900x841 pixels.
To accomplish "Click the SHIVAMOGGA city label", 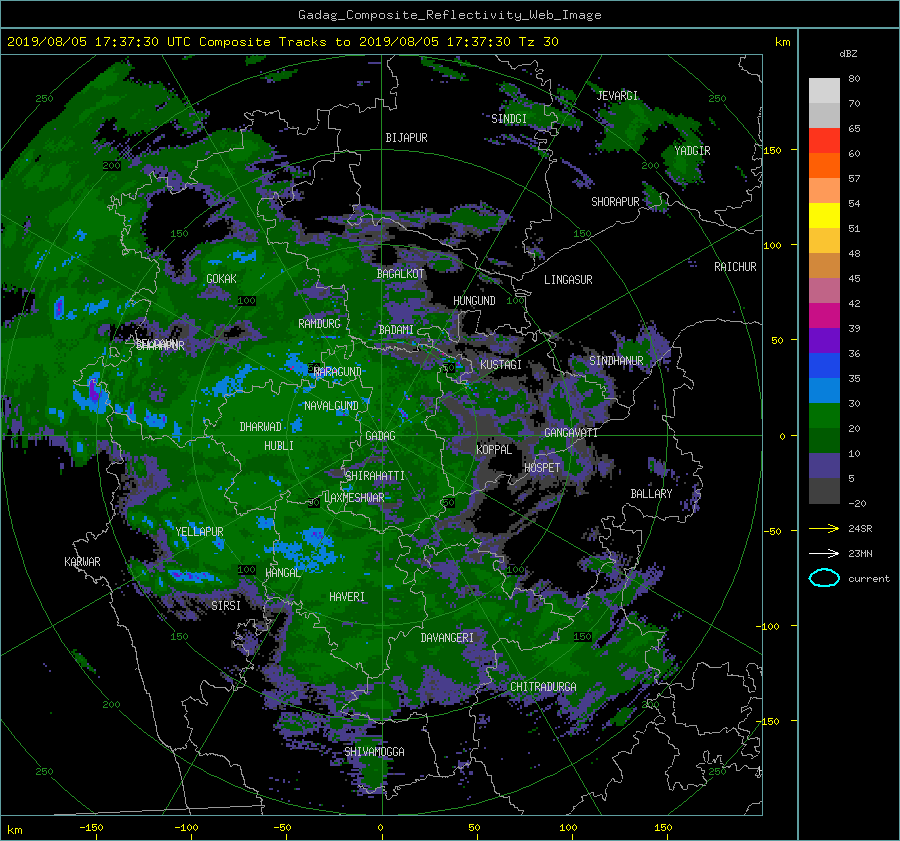I will click(x=374, y=751).
